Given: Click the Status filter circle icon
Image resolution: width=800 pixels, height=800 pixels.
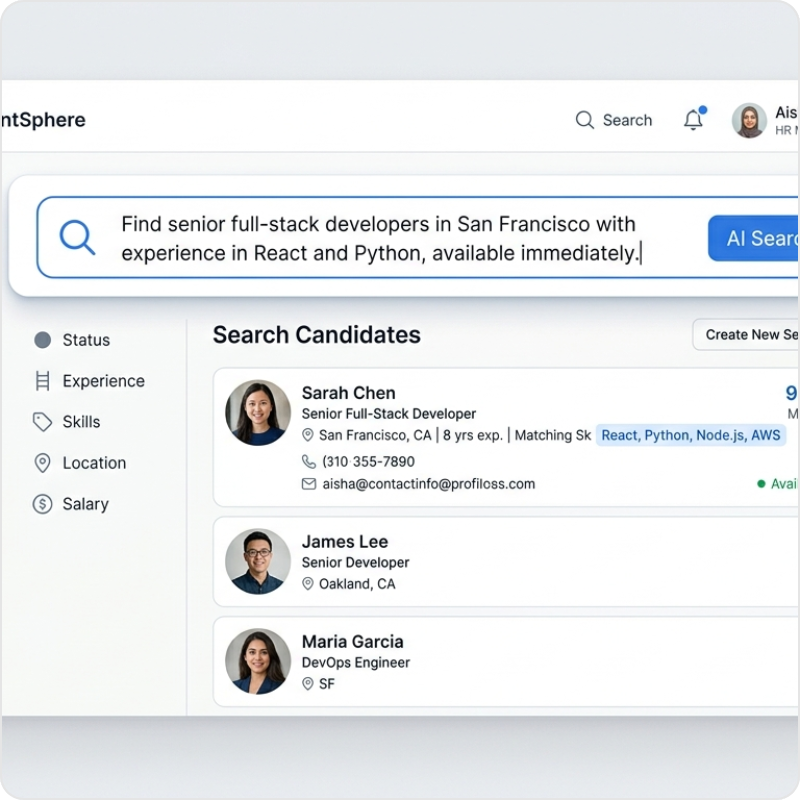Looking at the screenshot, I should 42,340.
